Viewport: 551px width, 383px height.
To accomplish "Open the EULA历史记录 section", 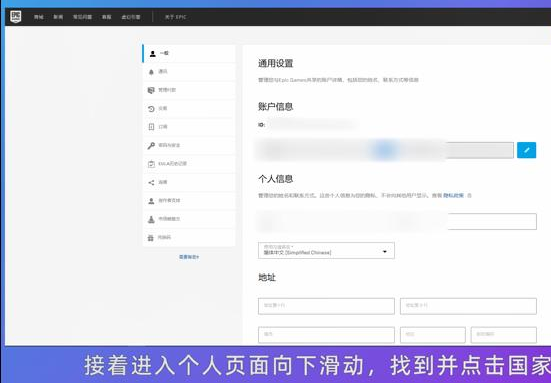I will pyautogui.click(x=189, y=164).
